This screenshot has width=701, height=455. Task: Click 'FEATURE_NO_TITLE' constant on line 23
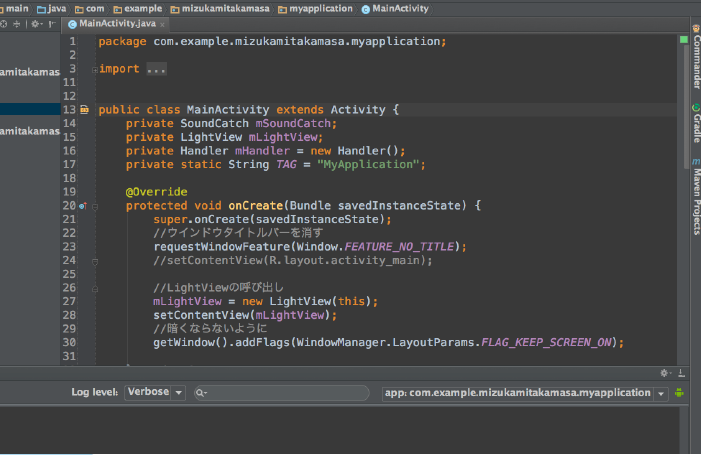click(x=399, y=247)
